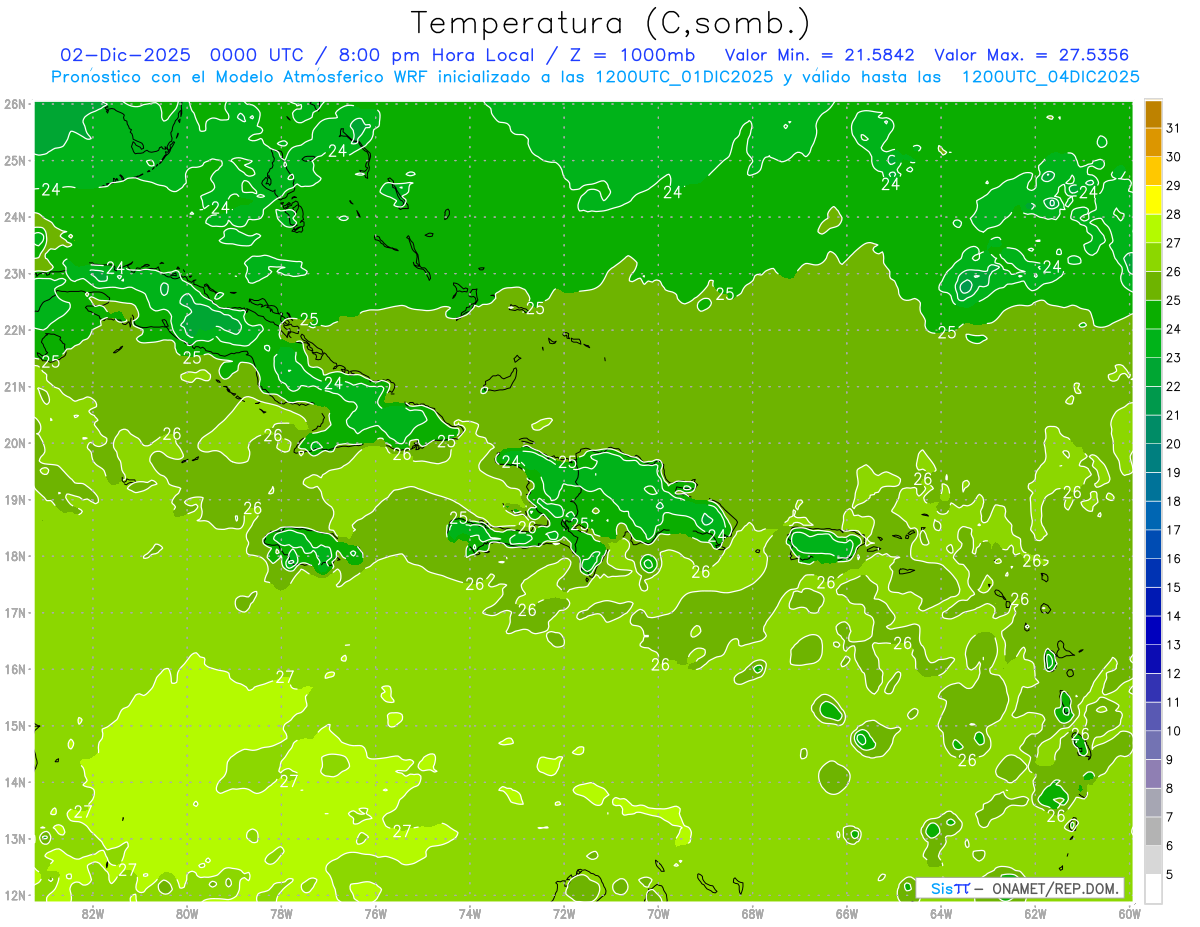Click the '76W' longitude axis label
1200x927 pixels.
click(375, 913)
